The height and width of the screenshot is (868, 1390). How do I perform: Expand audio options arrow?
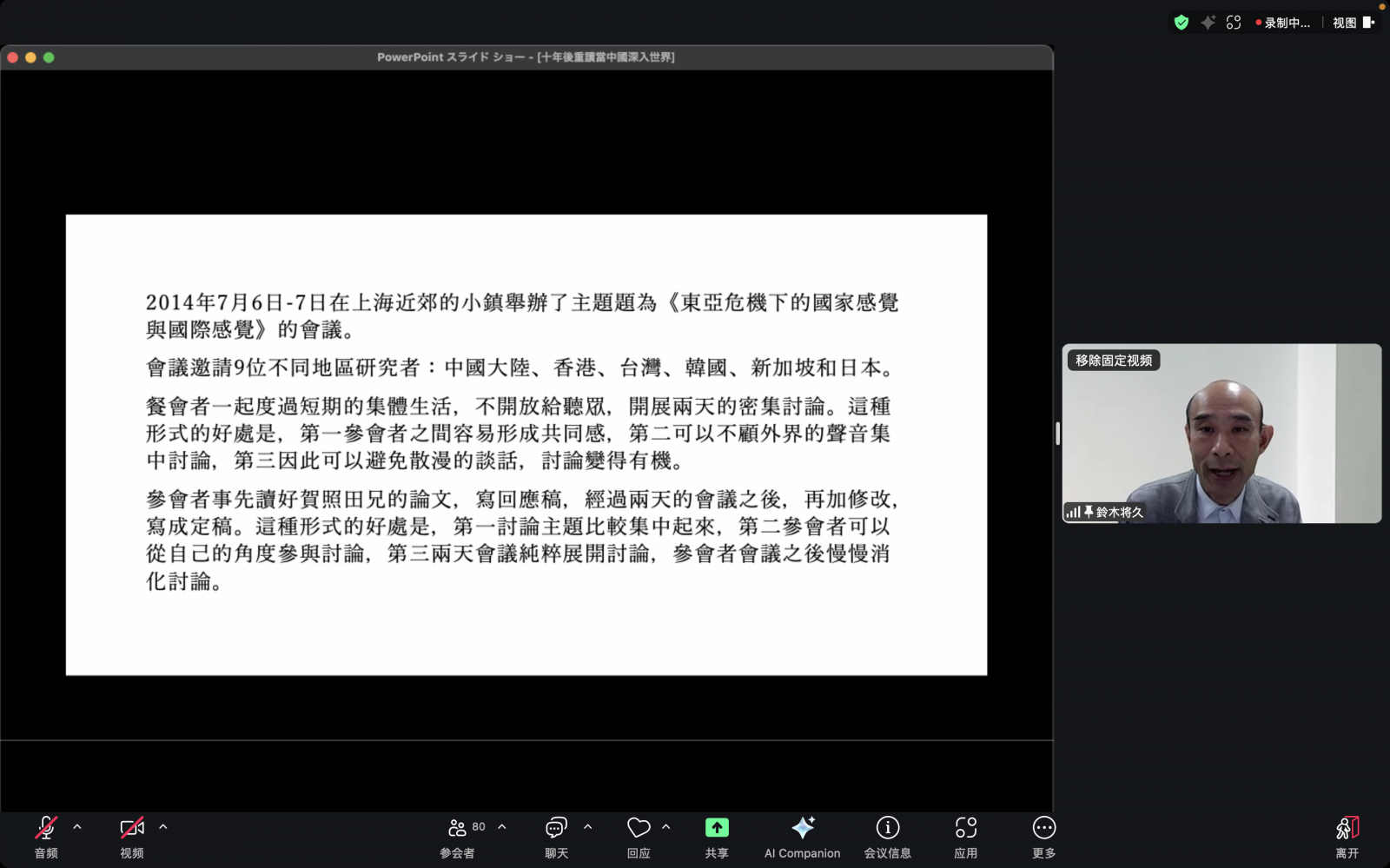(x=77, y=827)
